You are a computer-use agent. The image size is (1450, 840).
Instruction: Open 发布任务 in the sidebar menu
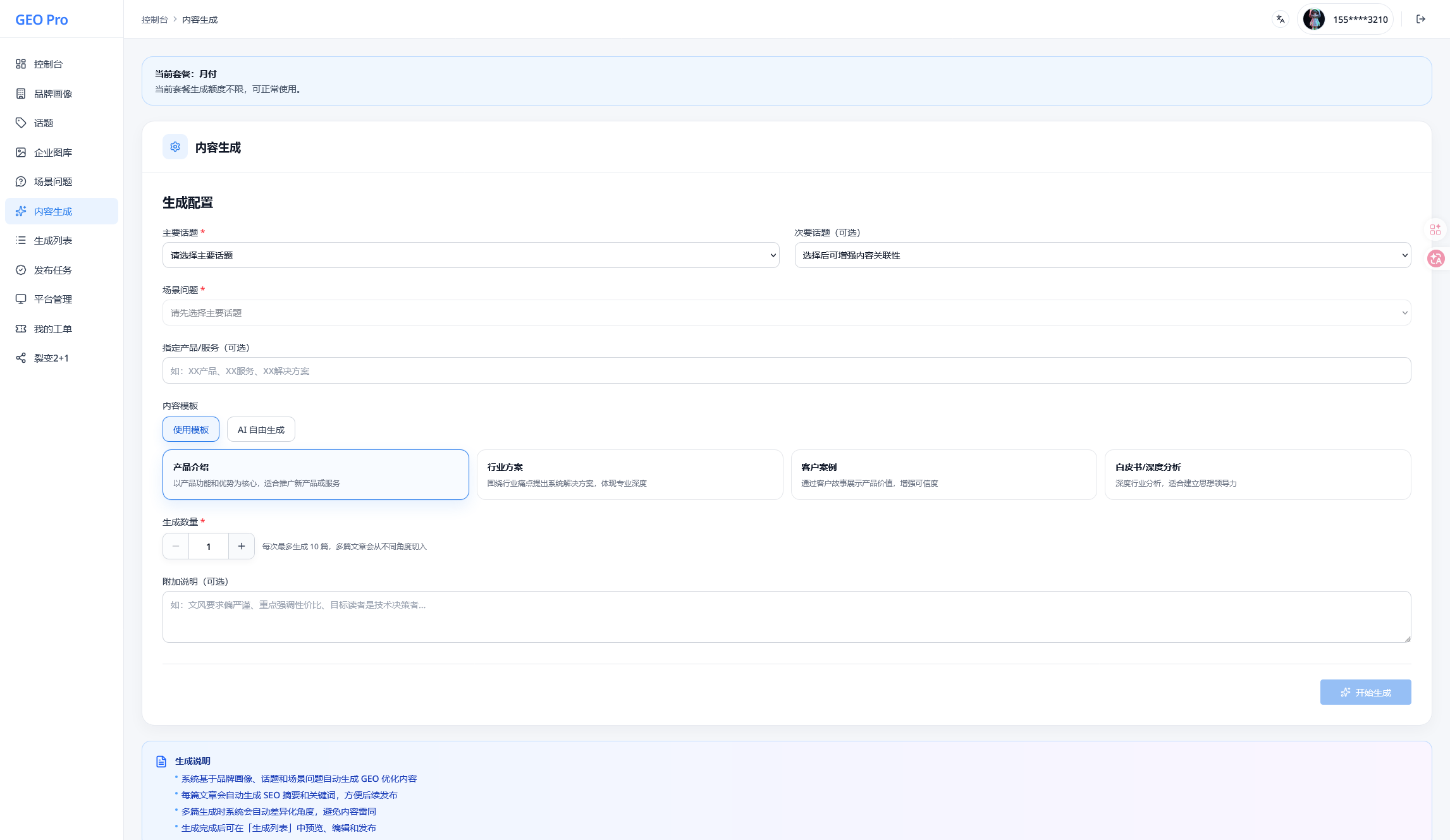click(x=53, y=270)
